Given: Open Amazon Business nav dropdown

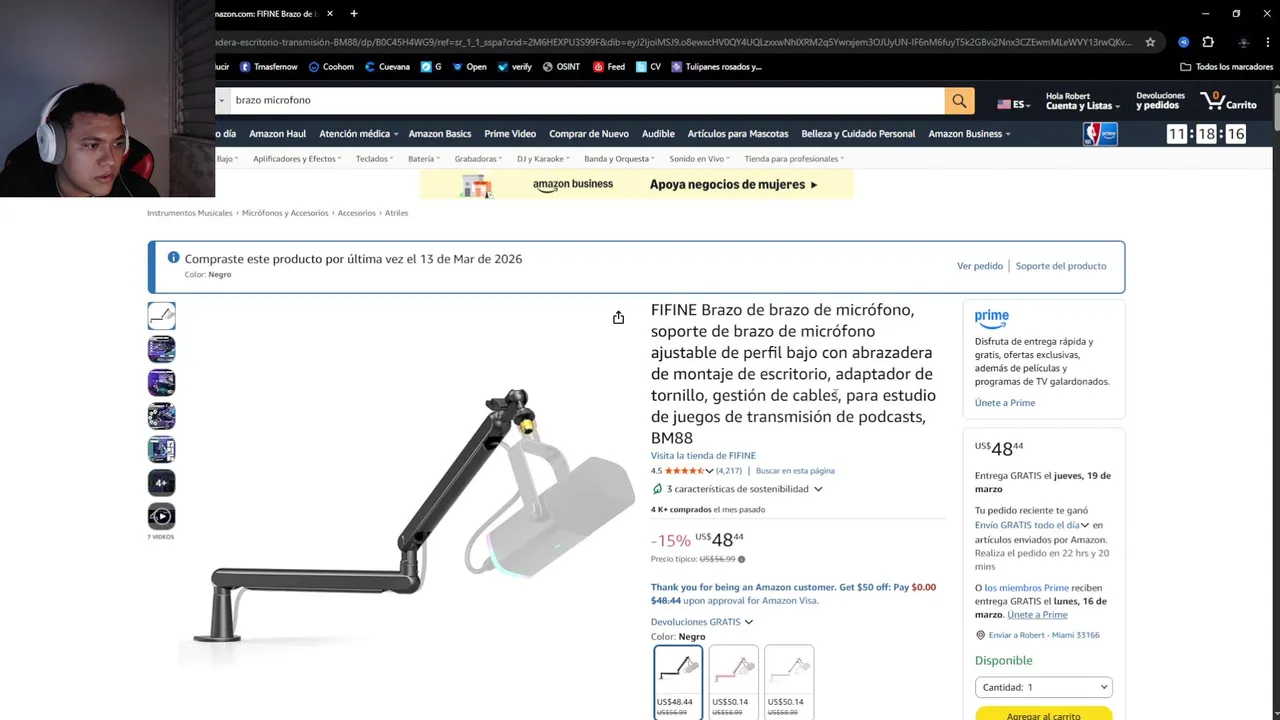Looking at the screenshot, I should pos(969,134).
